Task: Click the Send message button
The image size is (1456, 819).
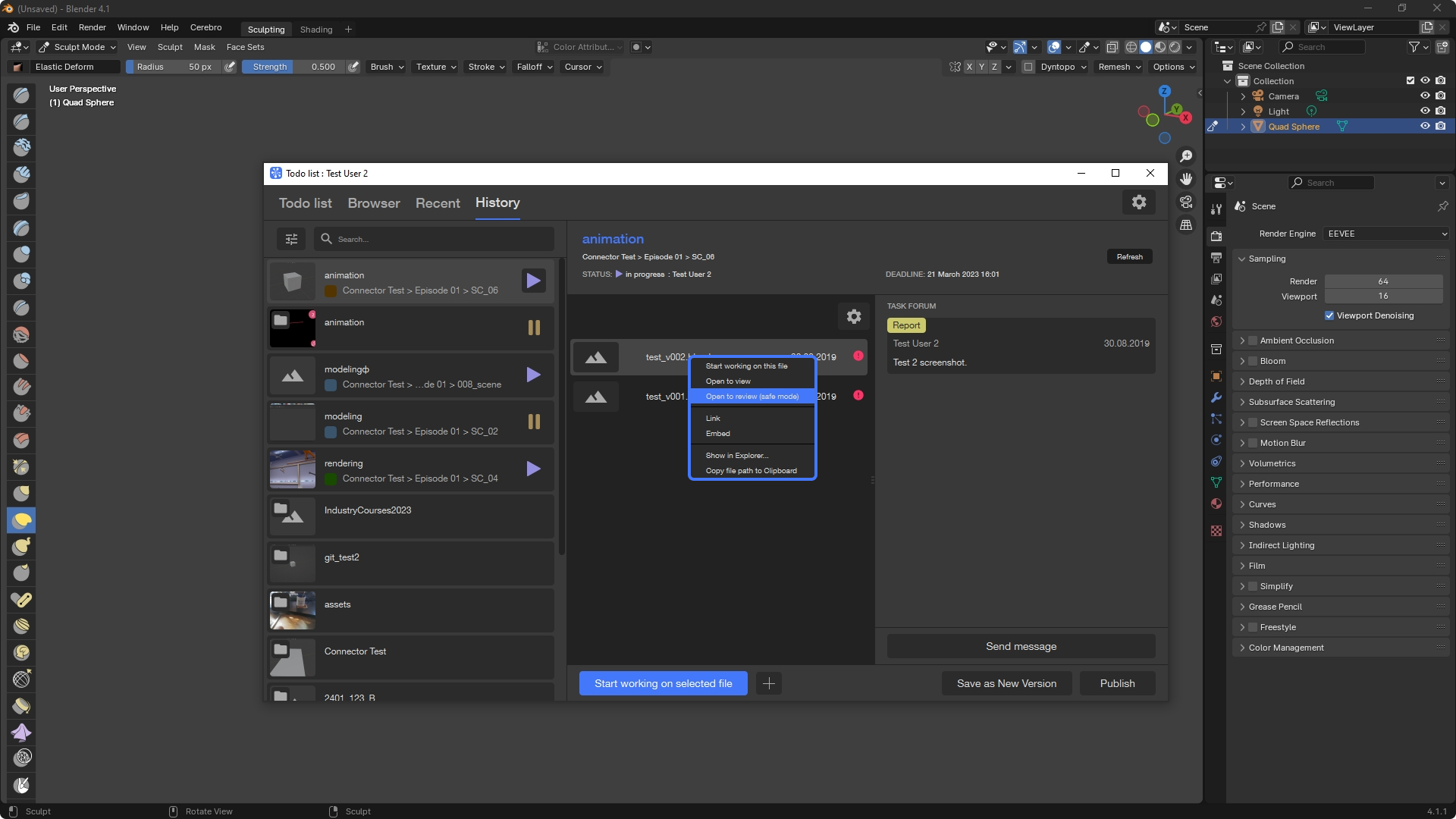Action: tap(1021, 646)
